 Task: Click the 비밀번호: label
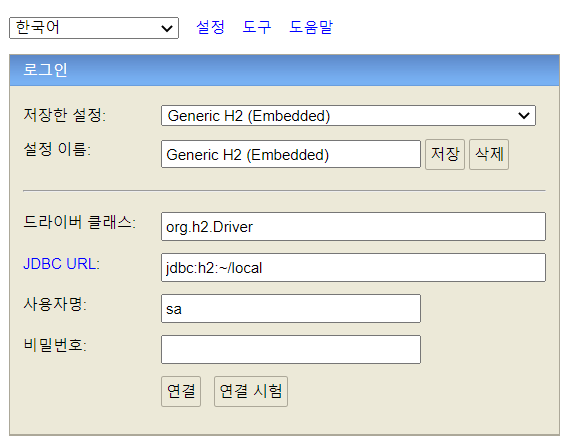point(55,345)
